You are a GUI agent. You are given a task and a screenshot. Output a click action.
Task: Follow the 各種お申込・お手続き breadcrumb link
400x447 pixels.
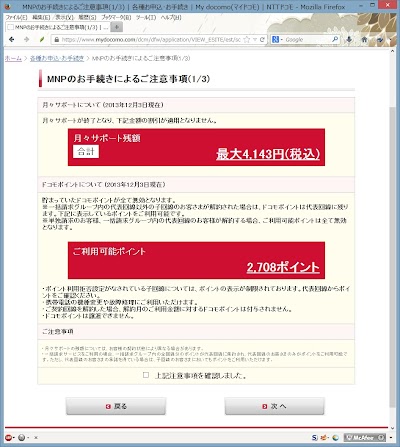(x=57, y=58)
